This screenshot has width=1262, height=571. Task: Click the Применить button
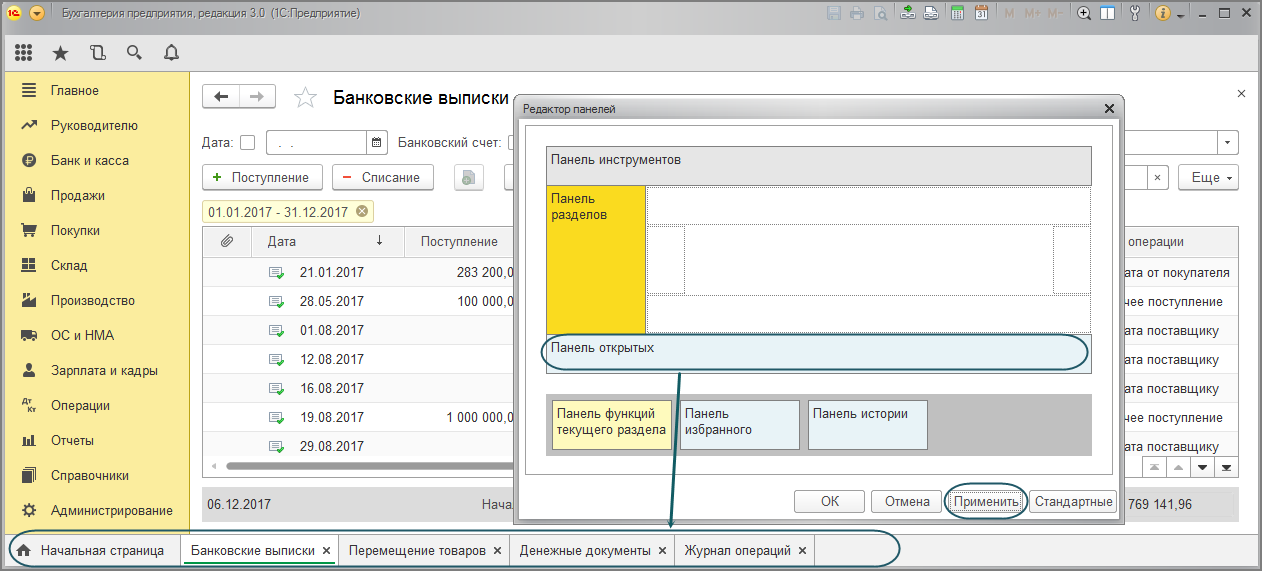tap(986, 502)
